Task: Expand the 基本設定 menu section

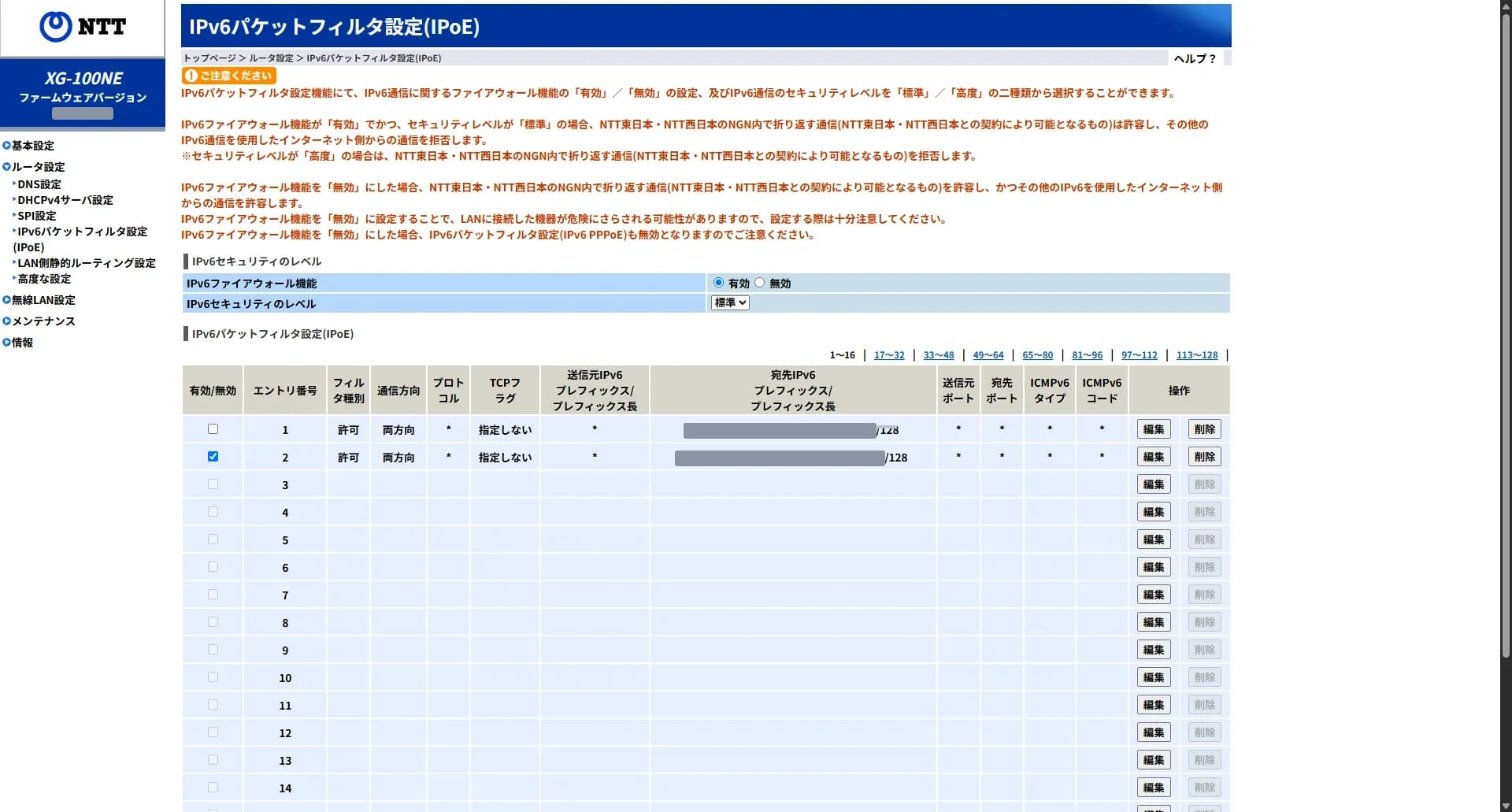Action: click(x=32, y=146)
